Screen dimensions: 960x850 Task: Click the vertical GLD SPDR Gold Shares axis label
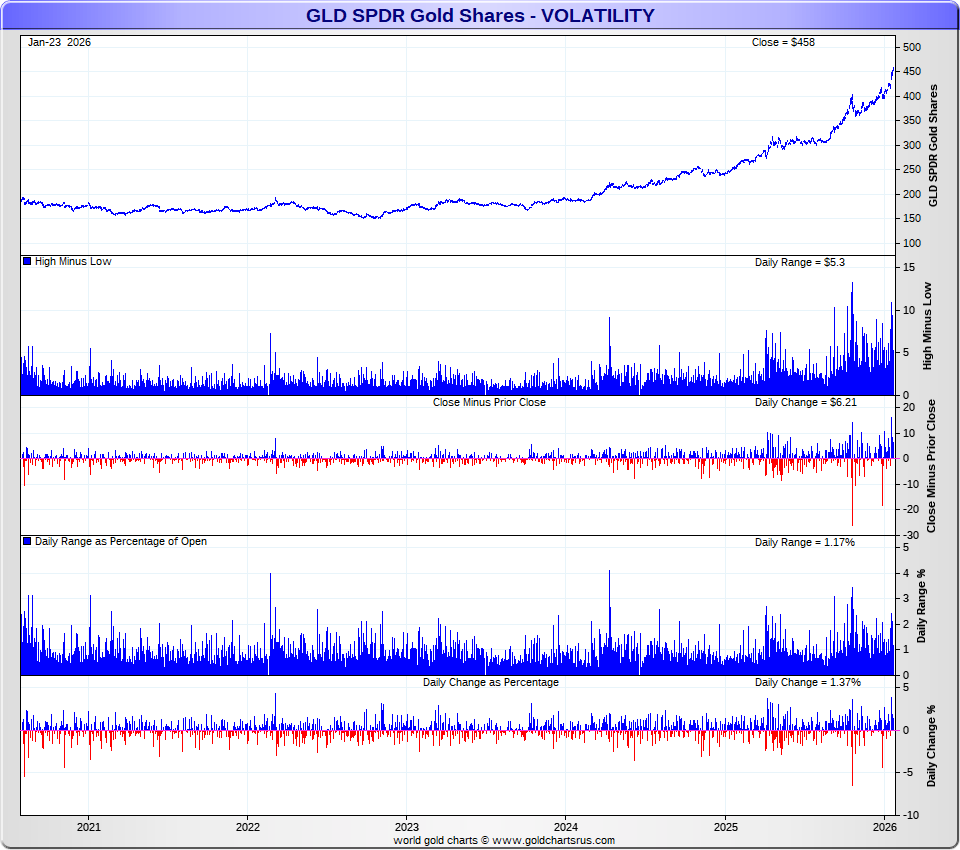point(934,146)
